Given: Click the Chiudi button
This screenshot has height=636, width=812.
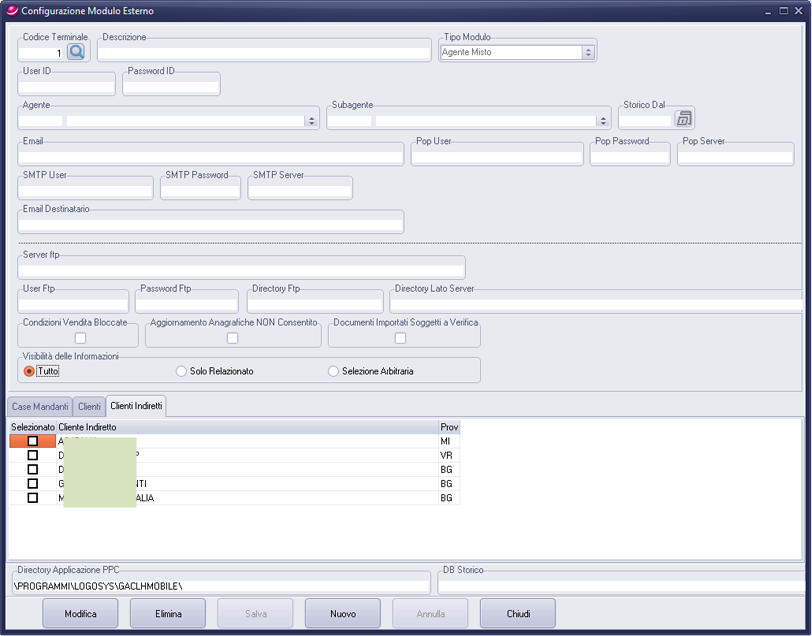Looking at the screenshot, I should tap(517, 613).
